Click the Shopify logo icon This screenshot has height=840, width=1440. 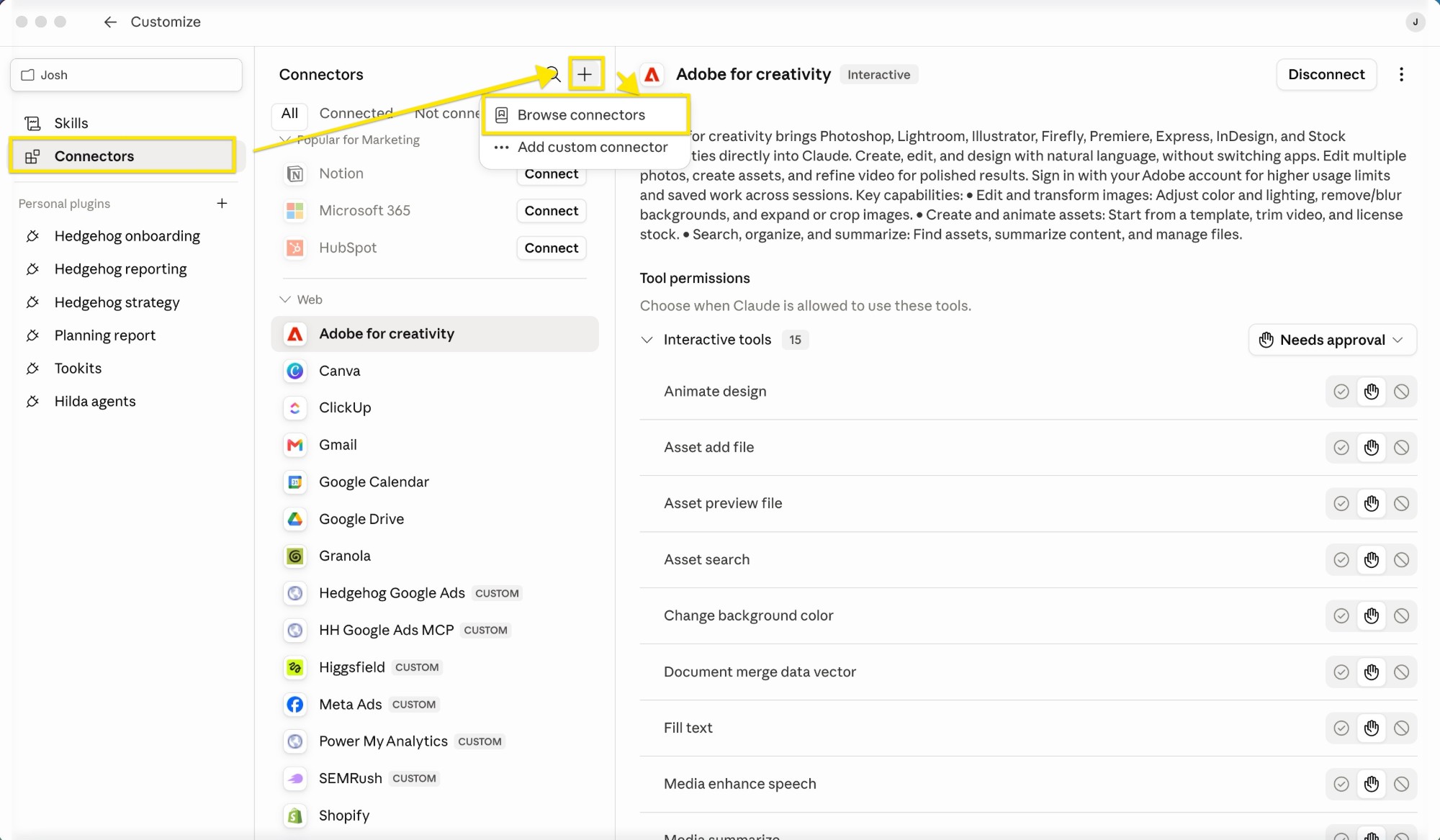pyautogui.click(x=295, y=816)
